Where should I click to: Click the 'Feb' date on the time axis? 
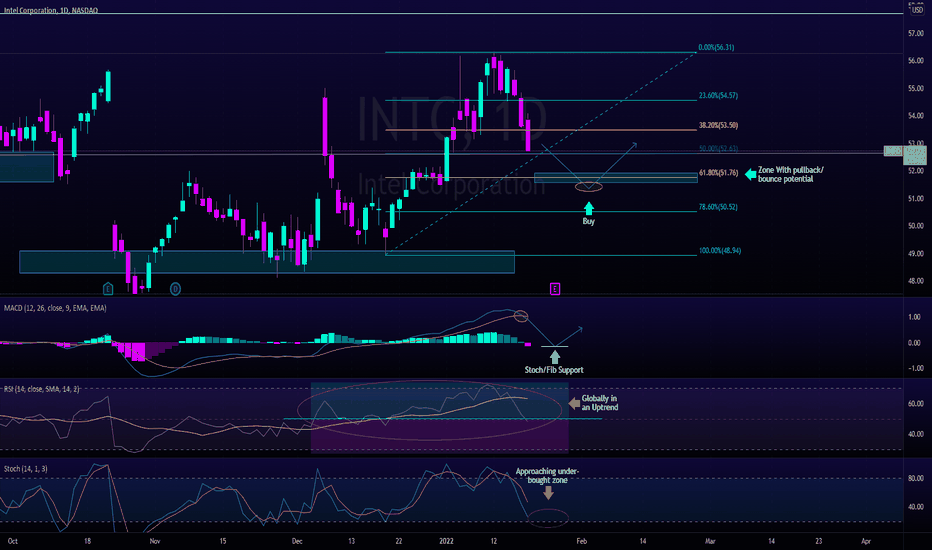click(581, 541)
